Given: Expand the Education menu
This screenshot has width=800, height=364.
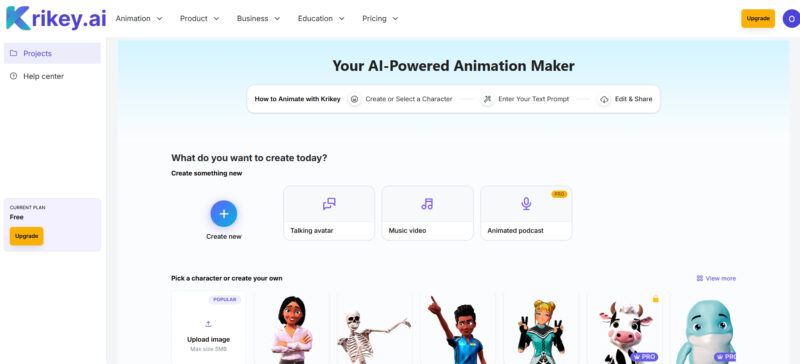Looking at the screenshot, I should tap(321, 18).
